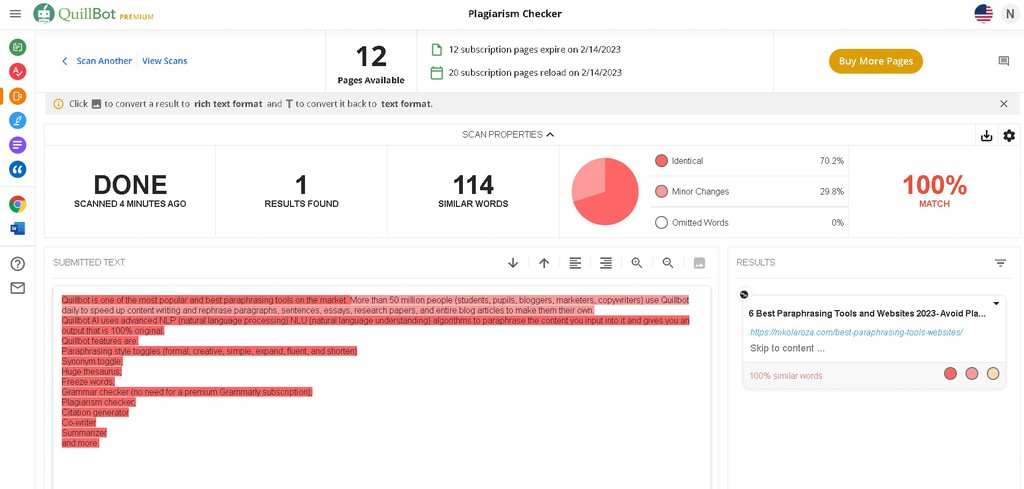Click the 100% MATCH score

click(x=935, y=191)
